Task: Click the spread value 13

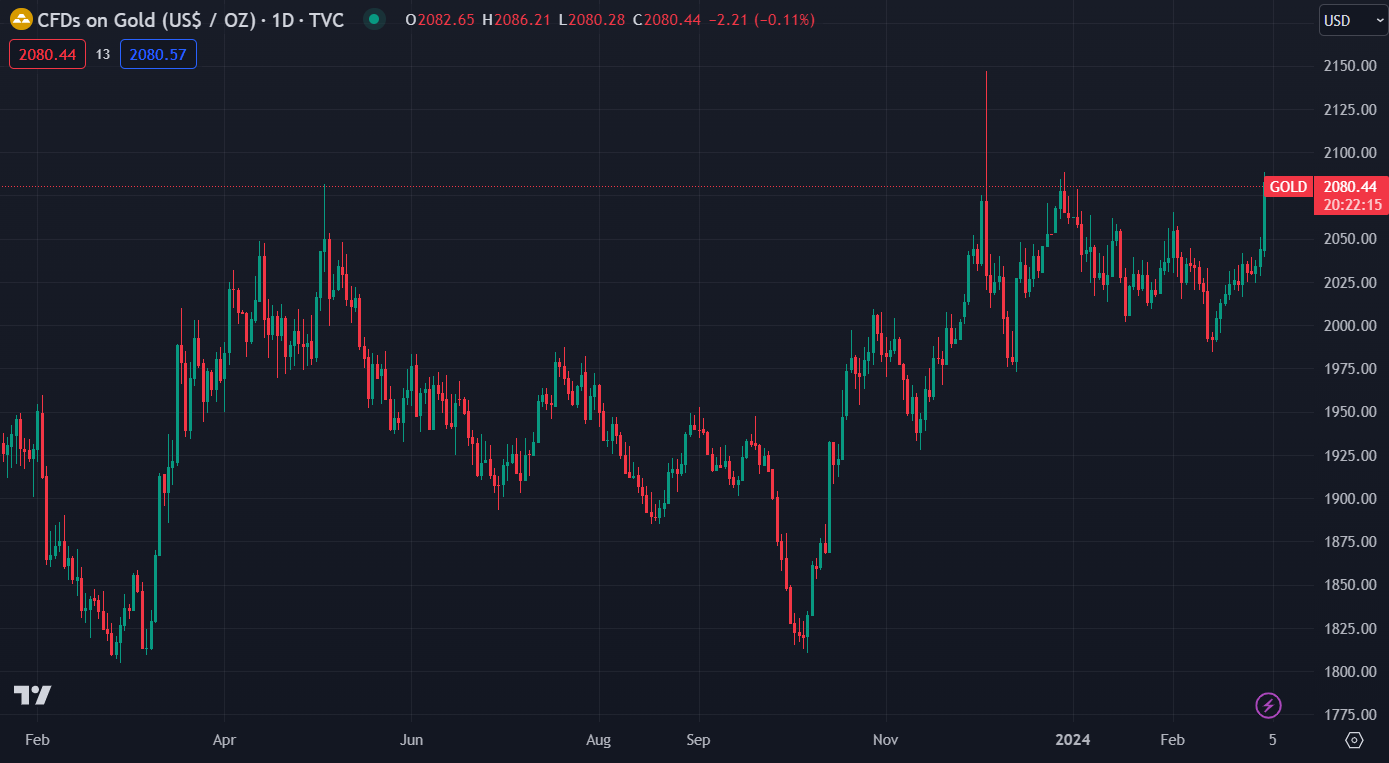Action: (x=103, y=55)
